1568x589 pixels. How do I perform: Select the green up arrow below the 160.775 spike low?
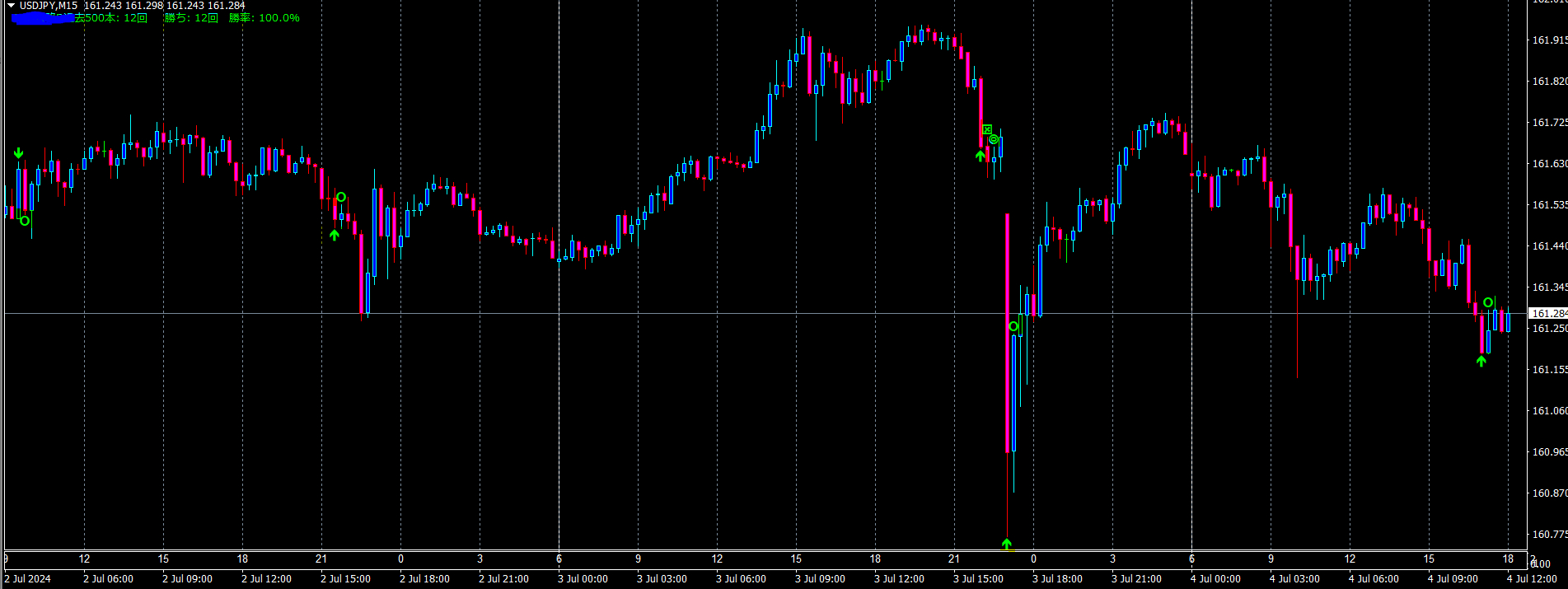1007,544
